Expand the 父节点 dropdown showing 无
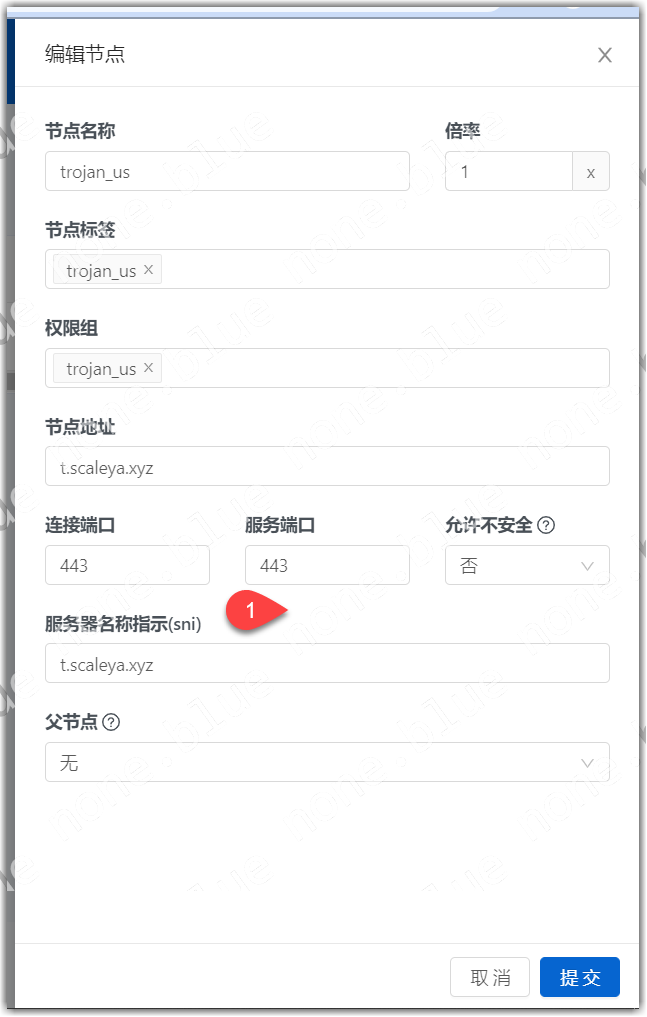 coord(327,762)
